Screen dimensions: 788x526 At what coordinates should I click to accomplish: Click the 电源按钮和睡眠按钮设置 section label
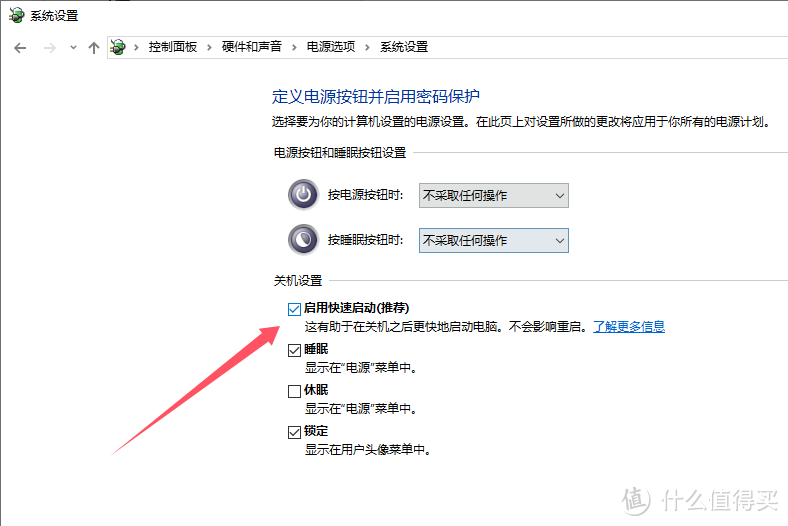pos(340,153)
